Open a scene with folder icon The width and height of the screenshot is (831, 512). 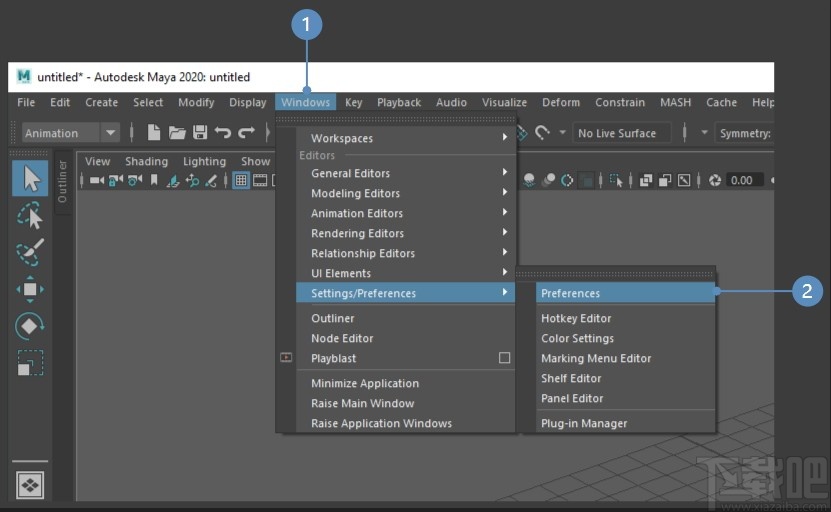click(177, 133)
